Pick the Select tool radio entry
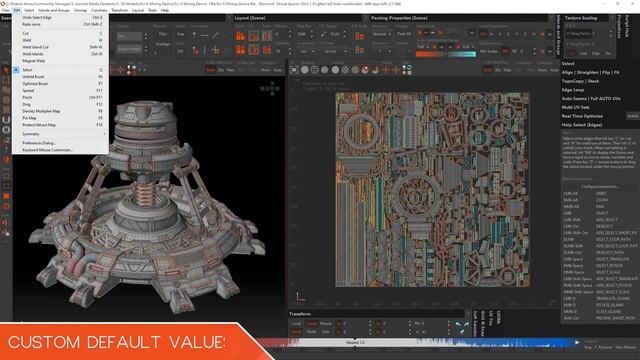Image resolution: width=640 pixels, height=360 pixels. click(x=60, y=70)
